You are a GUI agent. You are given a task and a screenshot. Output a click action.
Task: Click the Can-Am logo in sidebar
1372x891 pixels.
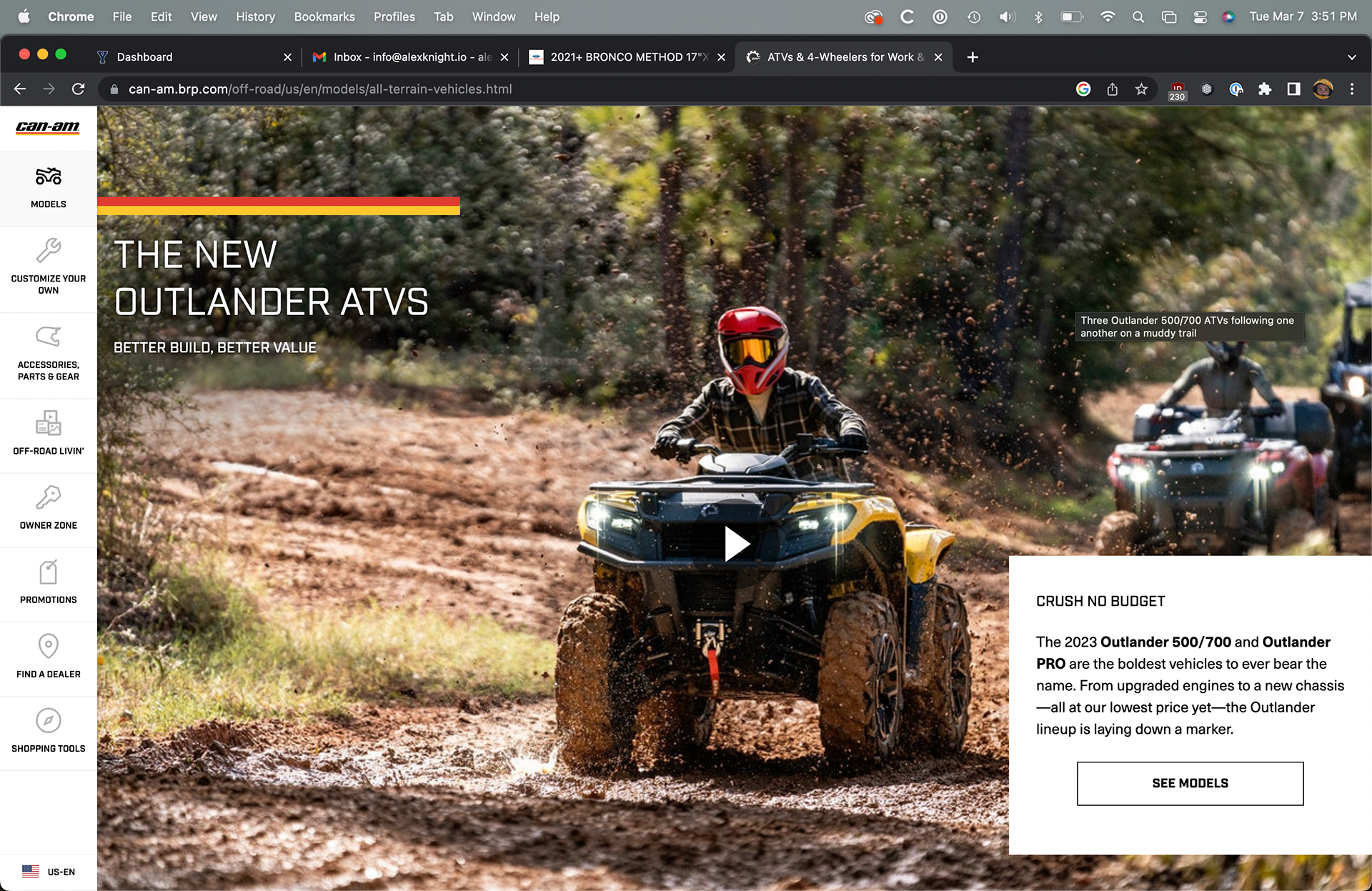[48, 128]
